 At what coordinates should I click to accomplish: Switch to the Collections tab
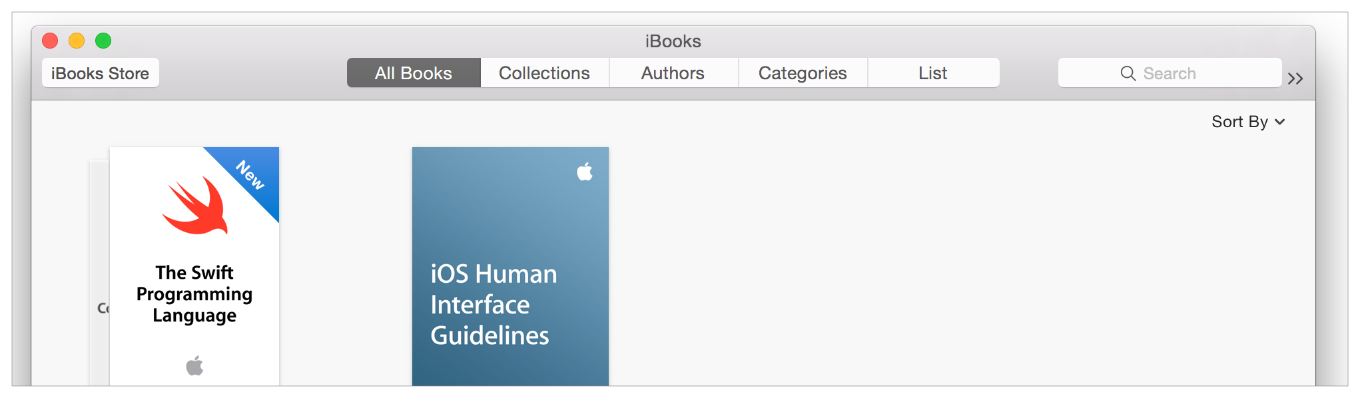(x=545, y=73)
